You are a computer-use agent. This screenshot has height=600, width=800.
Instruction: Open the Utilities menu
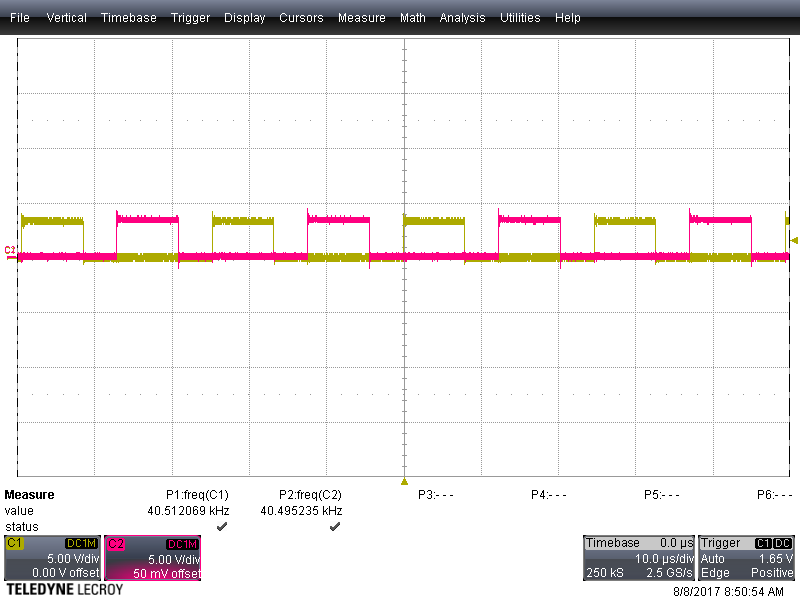point(520,18)
